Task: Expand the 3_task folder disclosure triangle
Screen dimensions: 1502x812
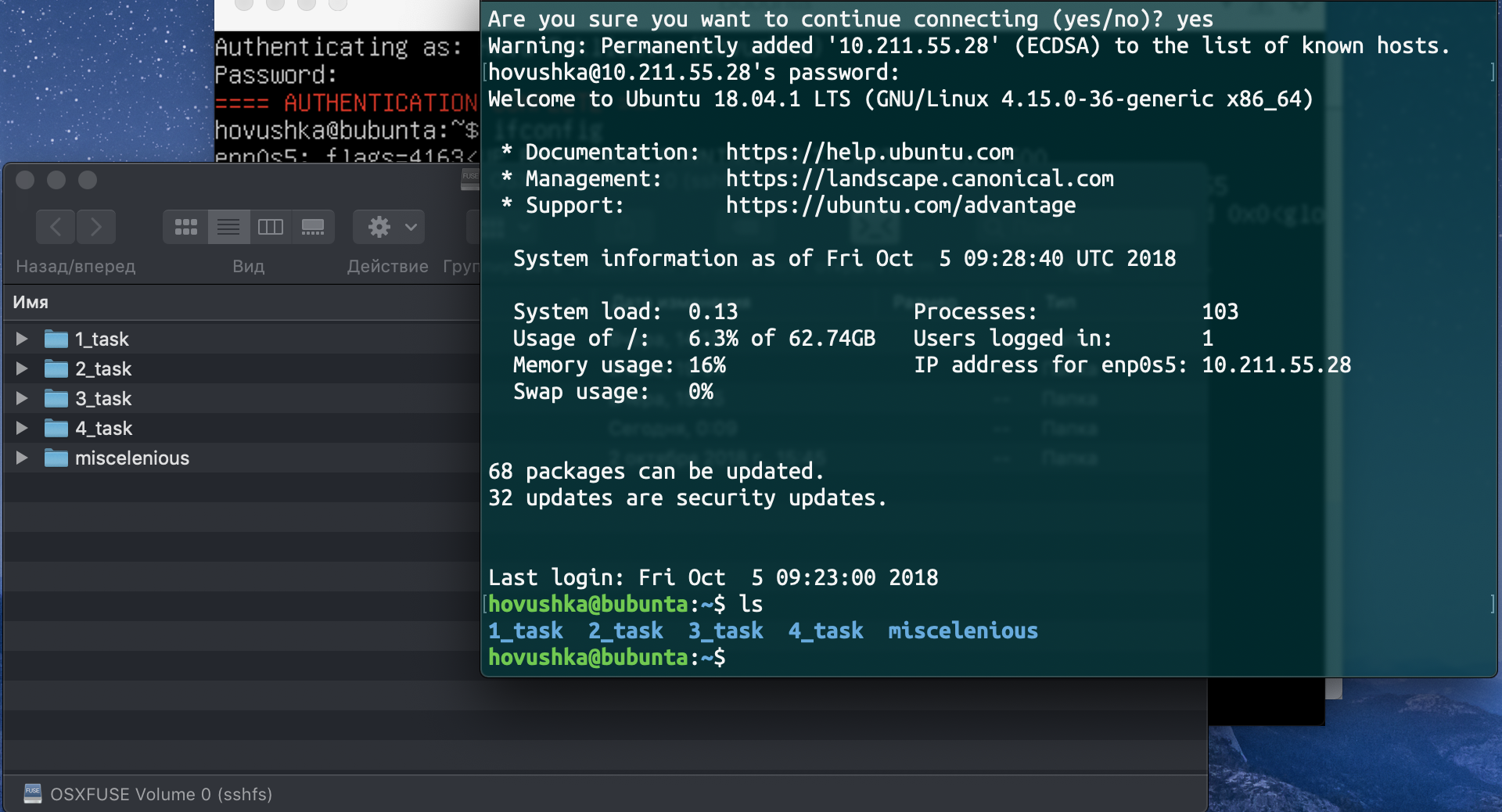Action: pos(22,398)
